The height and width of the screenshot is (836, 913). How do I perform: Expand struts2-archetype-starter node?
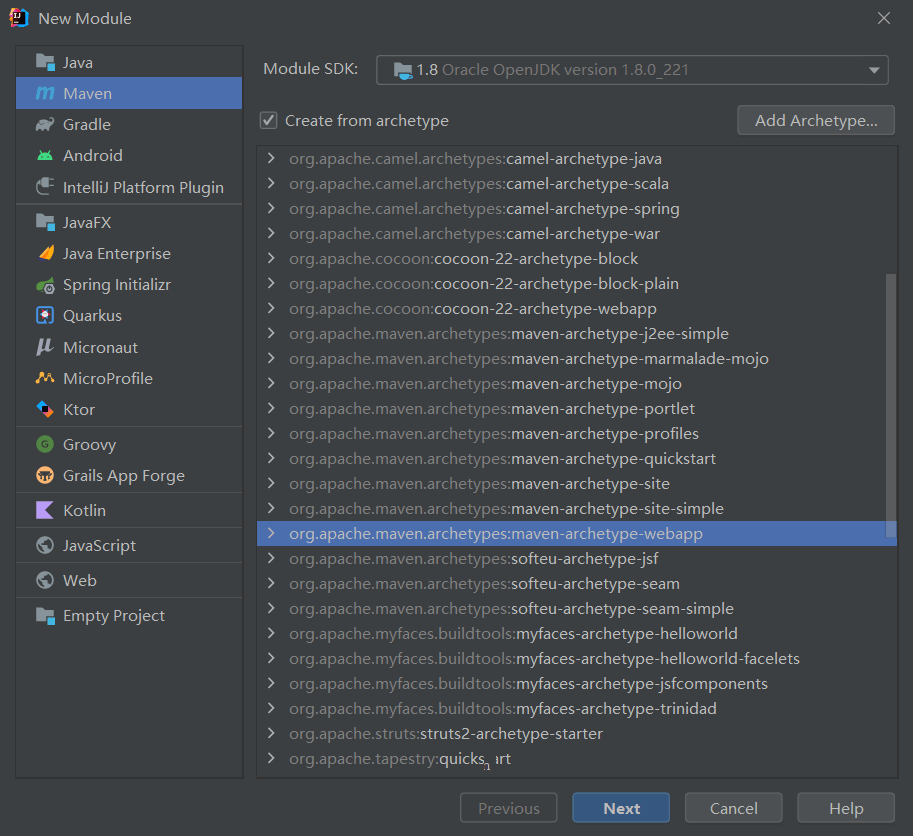[x=271, y=734]
